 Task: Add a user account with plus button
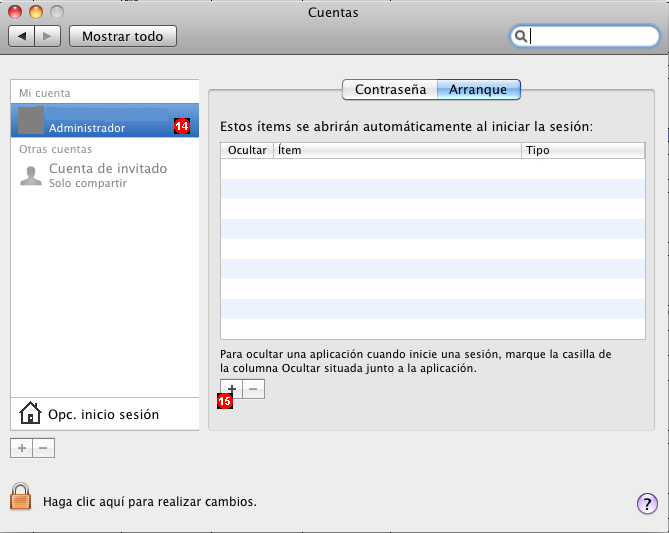(21, 448)
